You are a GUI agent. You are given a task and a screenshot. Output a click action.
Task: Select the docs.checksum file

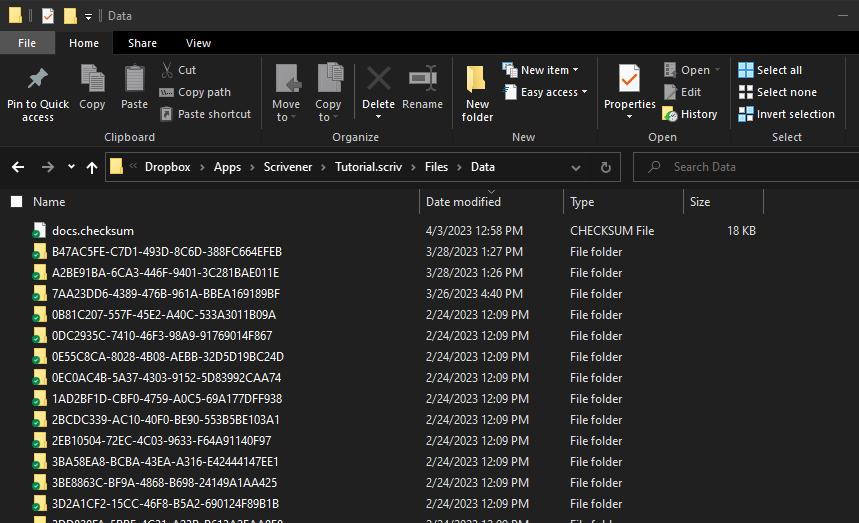click(93, 230)
